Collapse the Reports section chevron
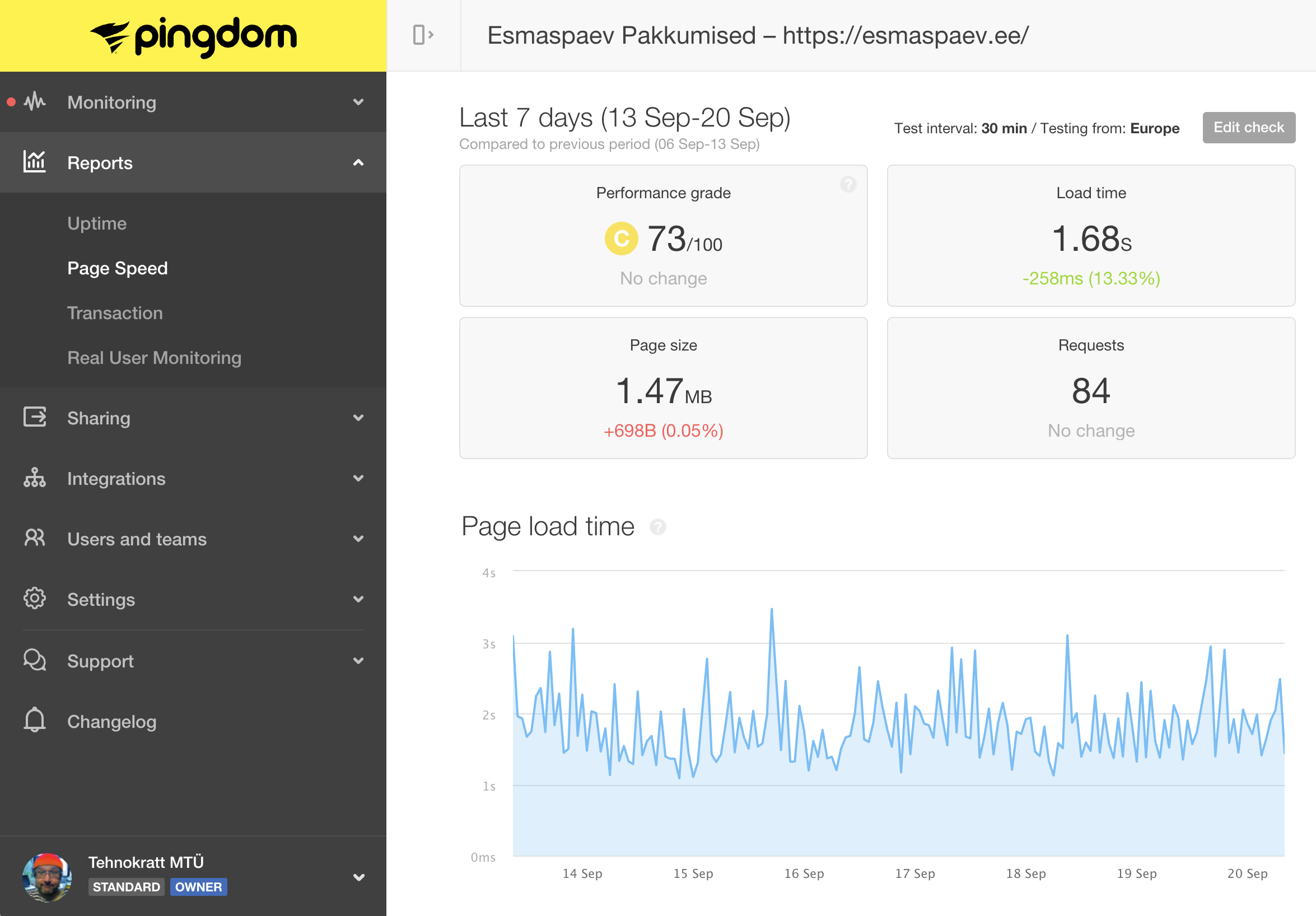Viewport: 1316px width, 916px height. pyautogui.click(x=358, y=163)
